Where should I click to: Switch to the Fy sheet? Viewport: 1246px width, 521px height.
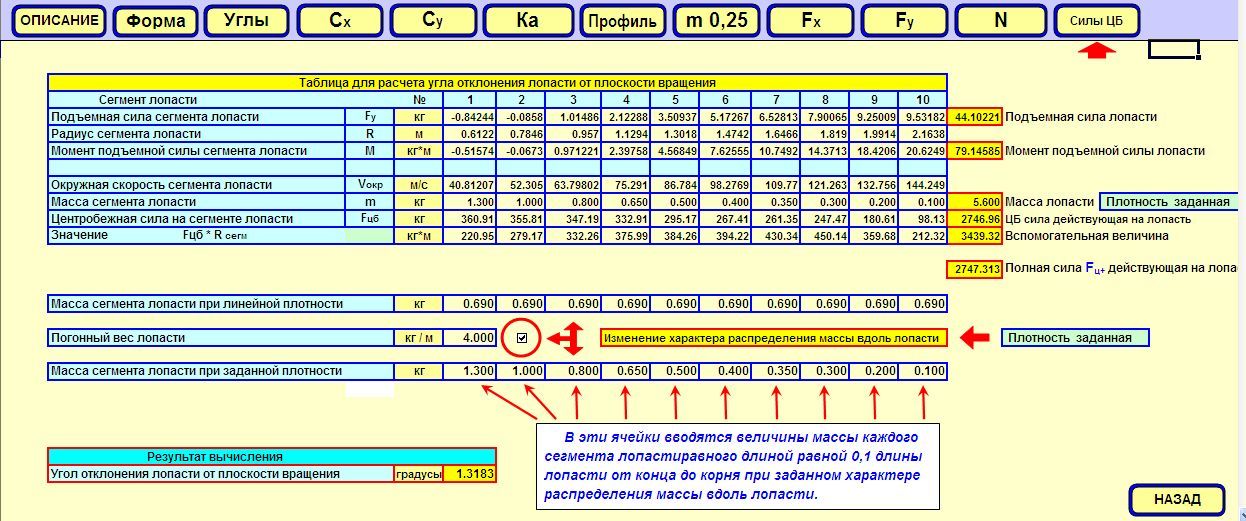(x=905, y=21)
